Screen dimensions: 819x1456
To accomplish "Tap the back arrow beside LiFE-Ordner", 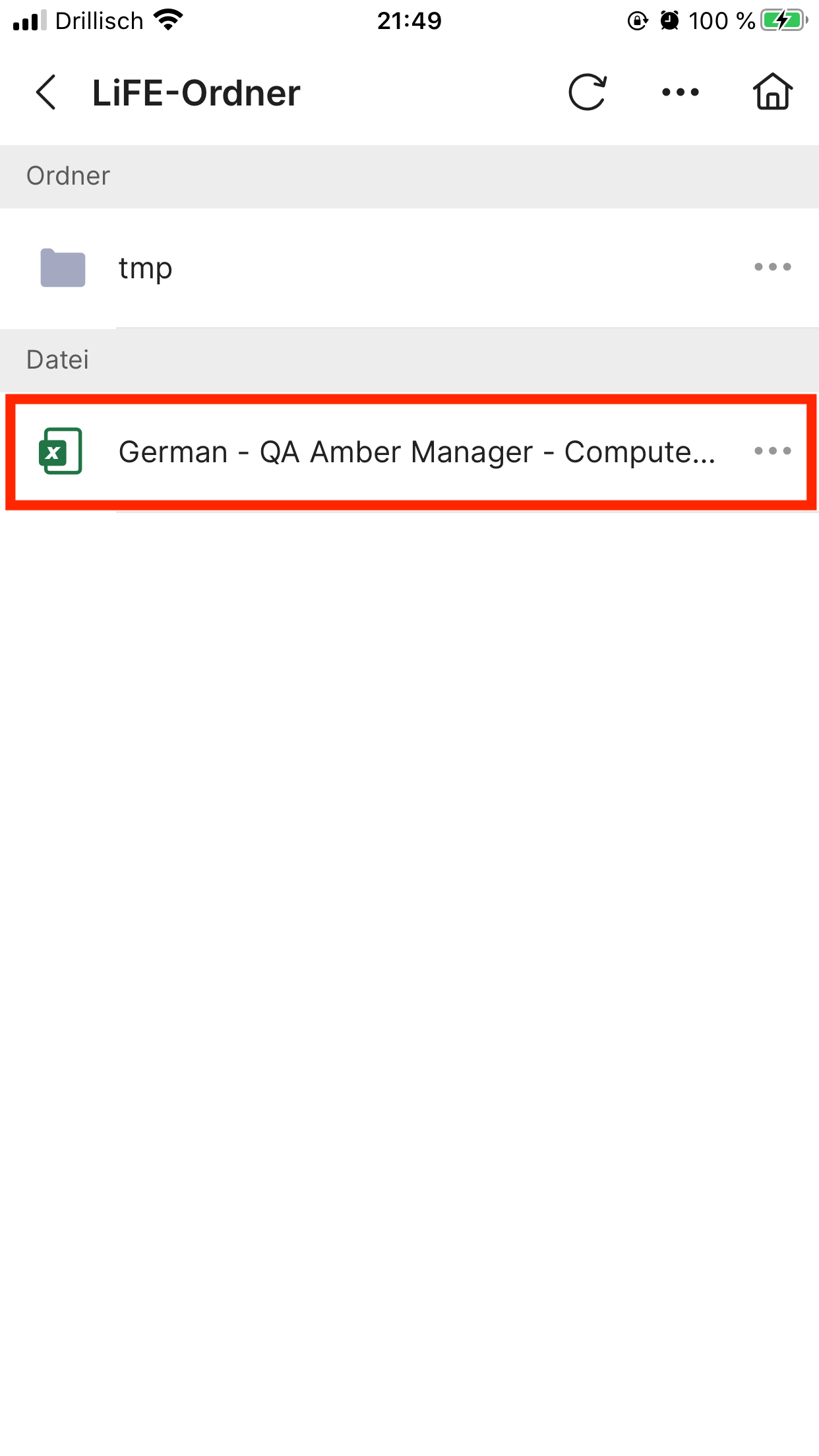I will [46, 92].
